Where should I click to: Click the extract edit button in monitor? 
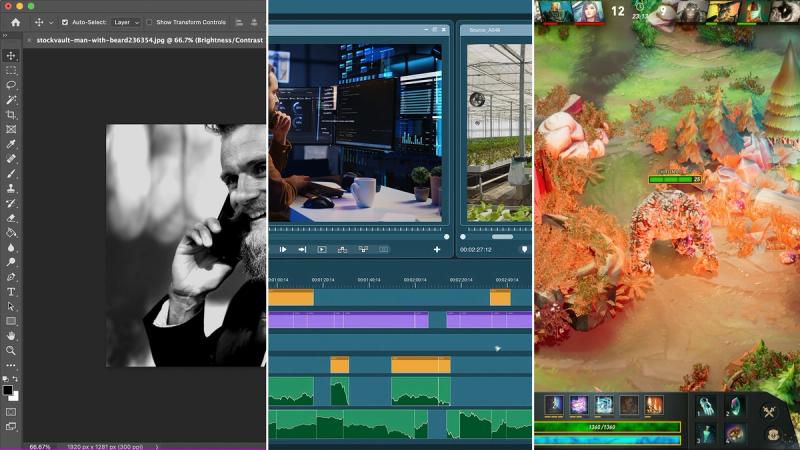[x=363, y=249]
